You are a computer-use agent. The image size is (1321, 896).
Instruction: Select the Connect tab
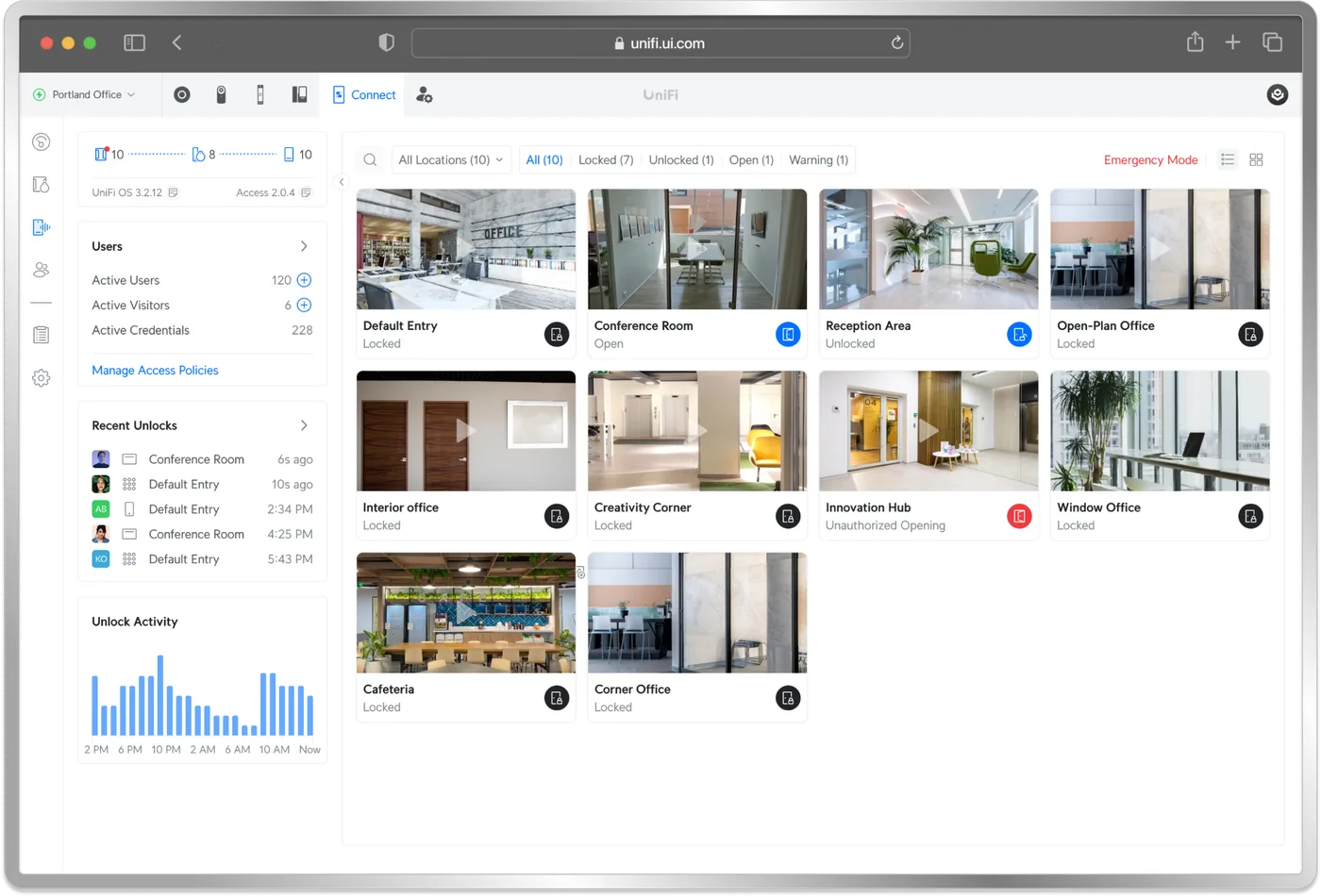(363, 94)
